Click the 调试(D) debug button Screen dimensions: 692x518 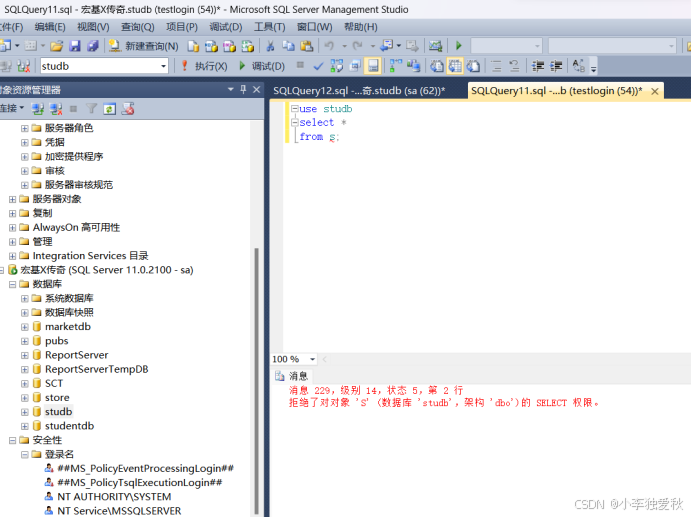262,66
